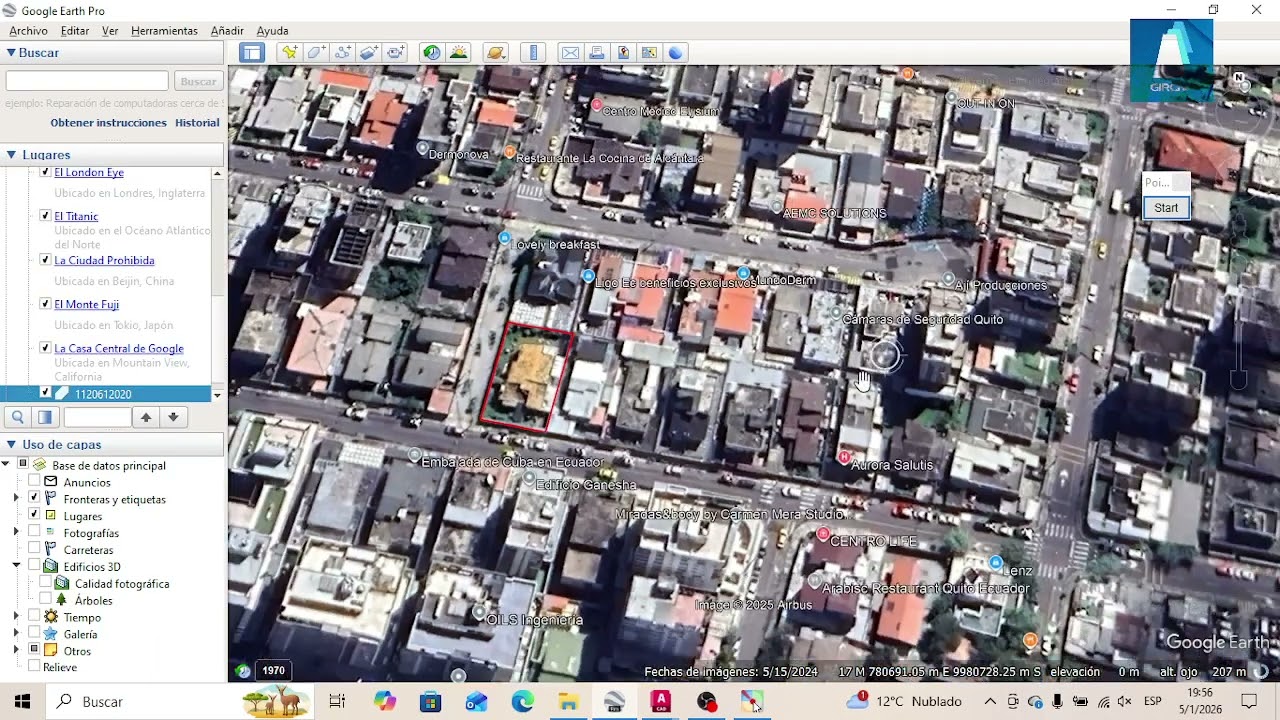
Task: Collapse the Buscar panel
Action: tap(11, 52)
